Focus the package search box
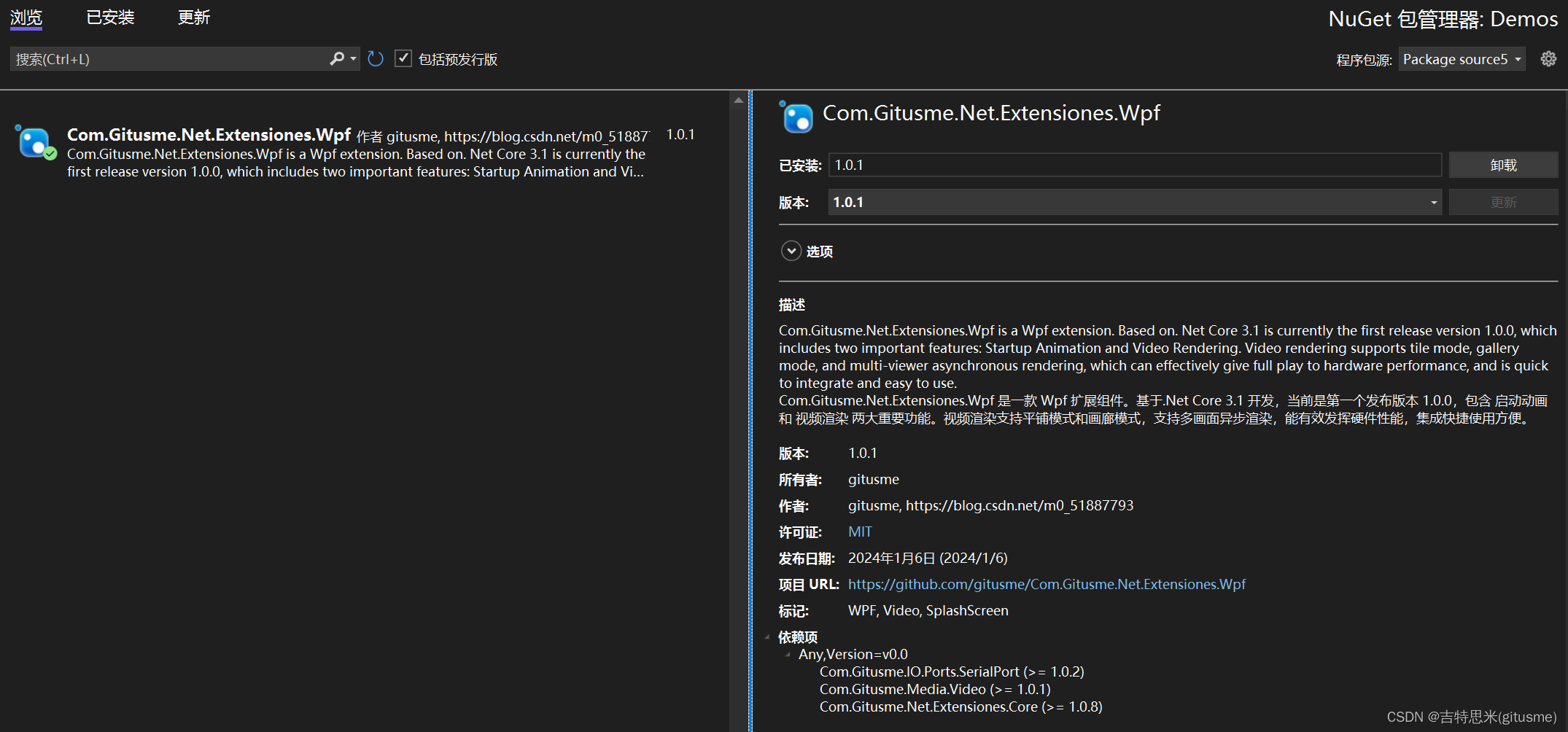The height and width of the screenshot is (732, 1568). click(169, 59)
